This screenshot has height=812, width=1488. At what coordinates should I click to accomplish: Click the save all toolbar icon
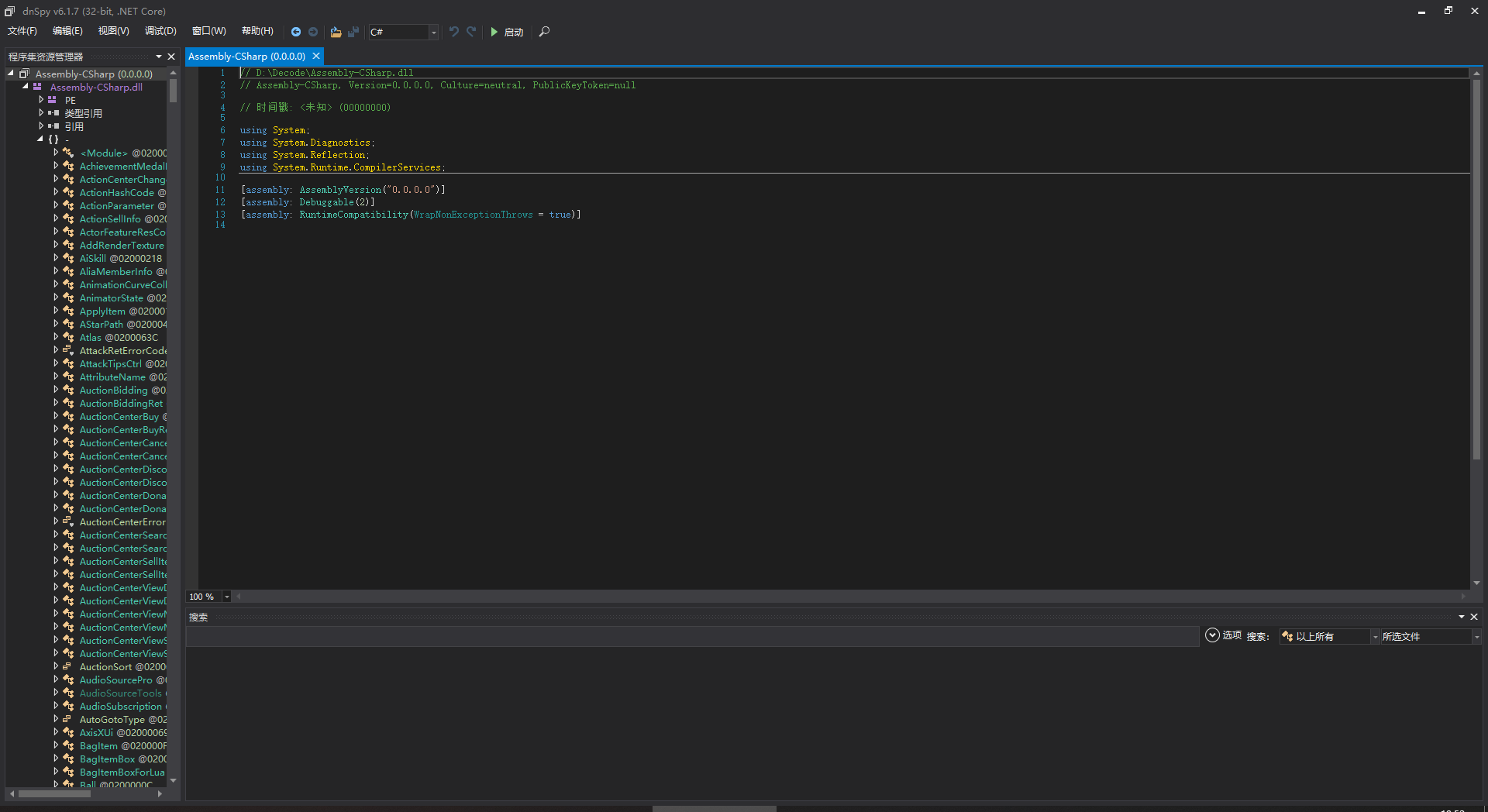pos(353,32)
